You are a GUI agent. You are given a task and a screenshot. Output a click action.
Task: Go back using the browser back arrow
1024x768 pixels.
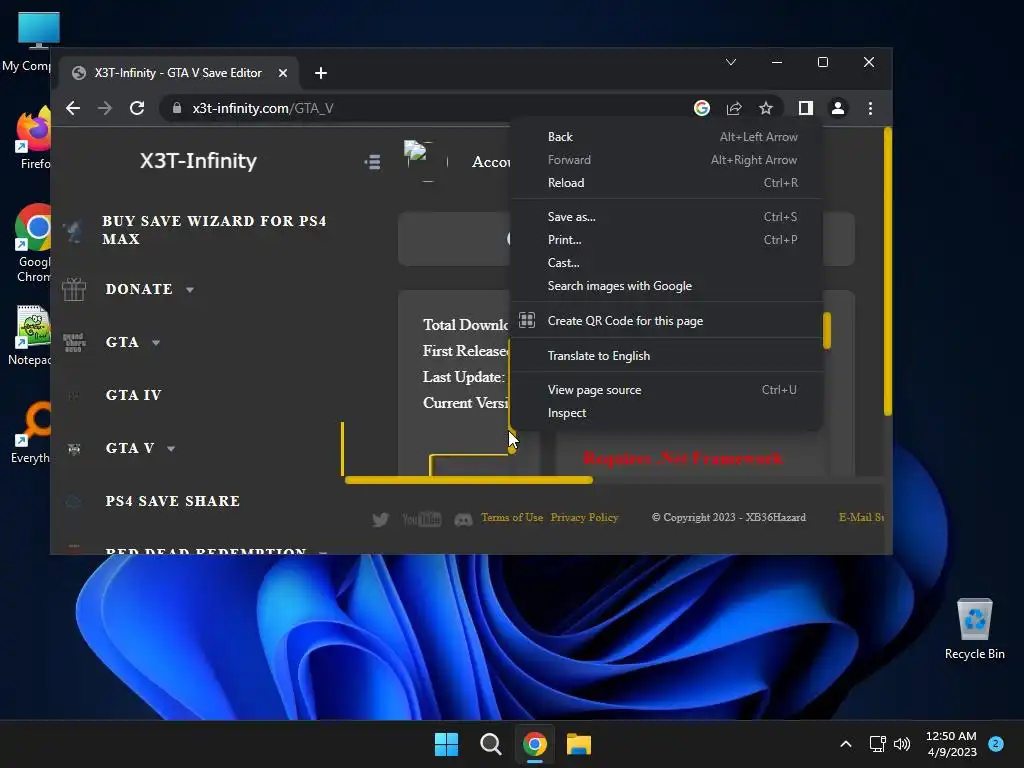(x=73, y=108)
